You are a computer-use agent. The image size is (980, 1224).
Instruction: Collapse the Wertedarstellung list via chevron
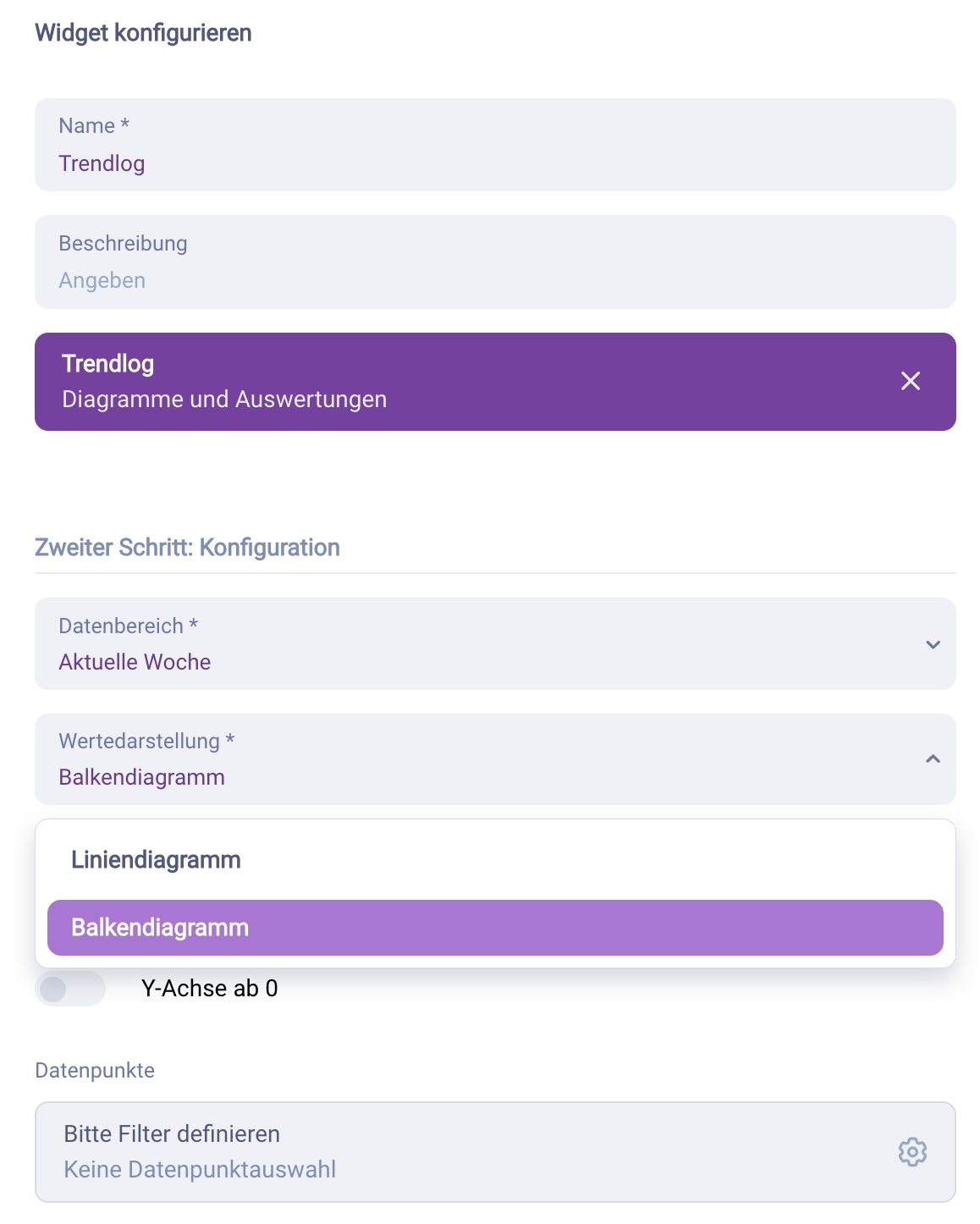tap(933, 759)
